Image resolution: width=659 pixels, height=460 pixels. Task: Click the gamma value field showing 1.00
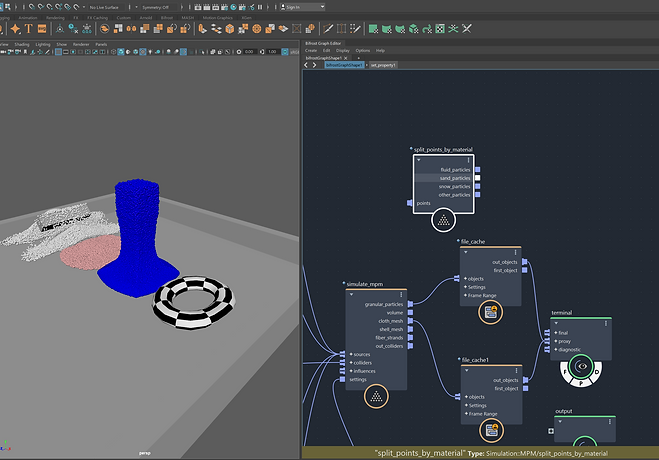click(272, 52)
